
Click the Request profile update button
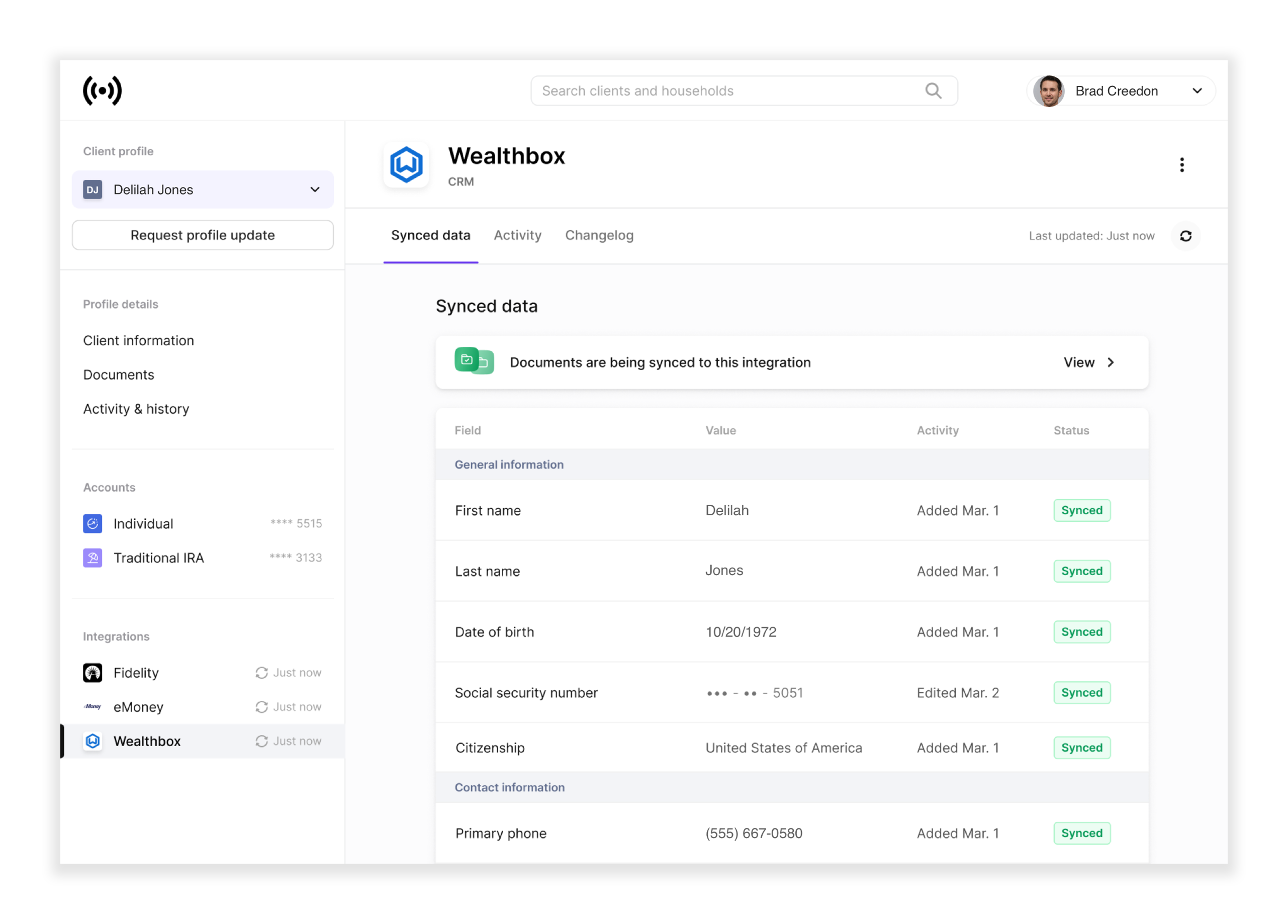[x=202, y=235]
